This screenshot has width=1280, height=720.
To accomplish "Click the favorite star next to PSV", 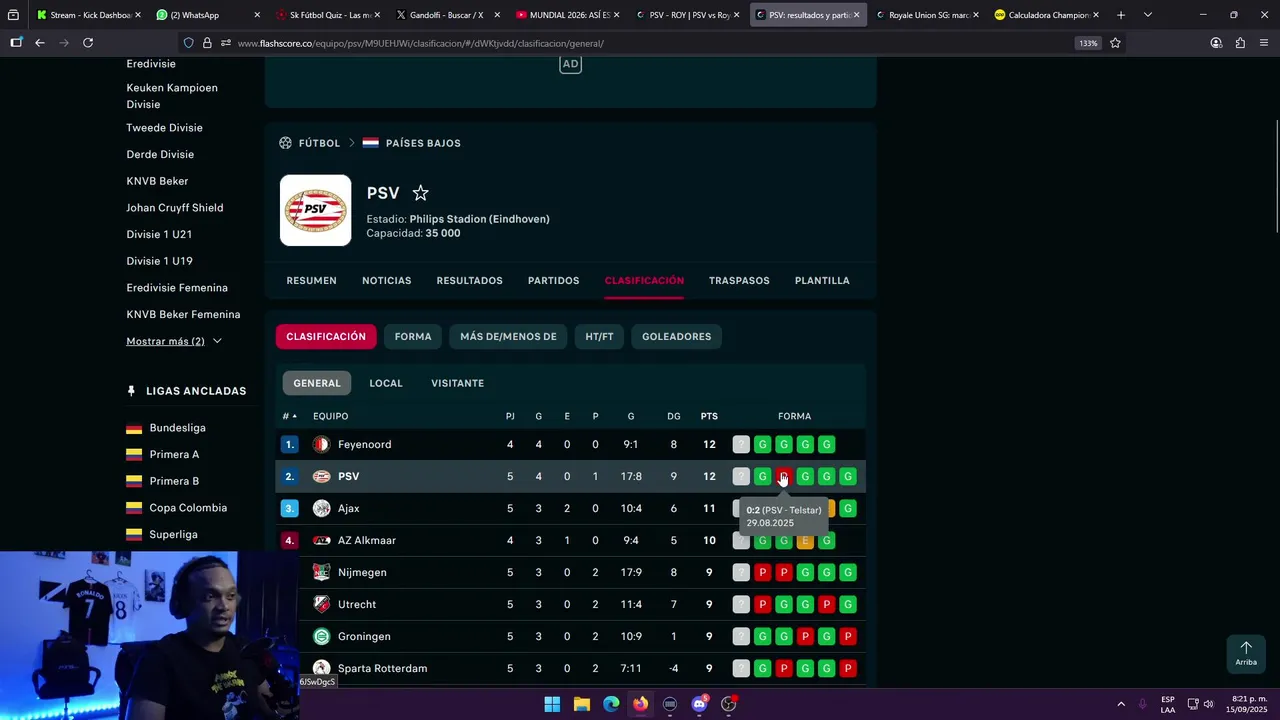I will [421, 193].
